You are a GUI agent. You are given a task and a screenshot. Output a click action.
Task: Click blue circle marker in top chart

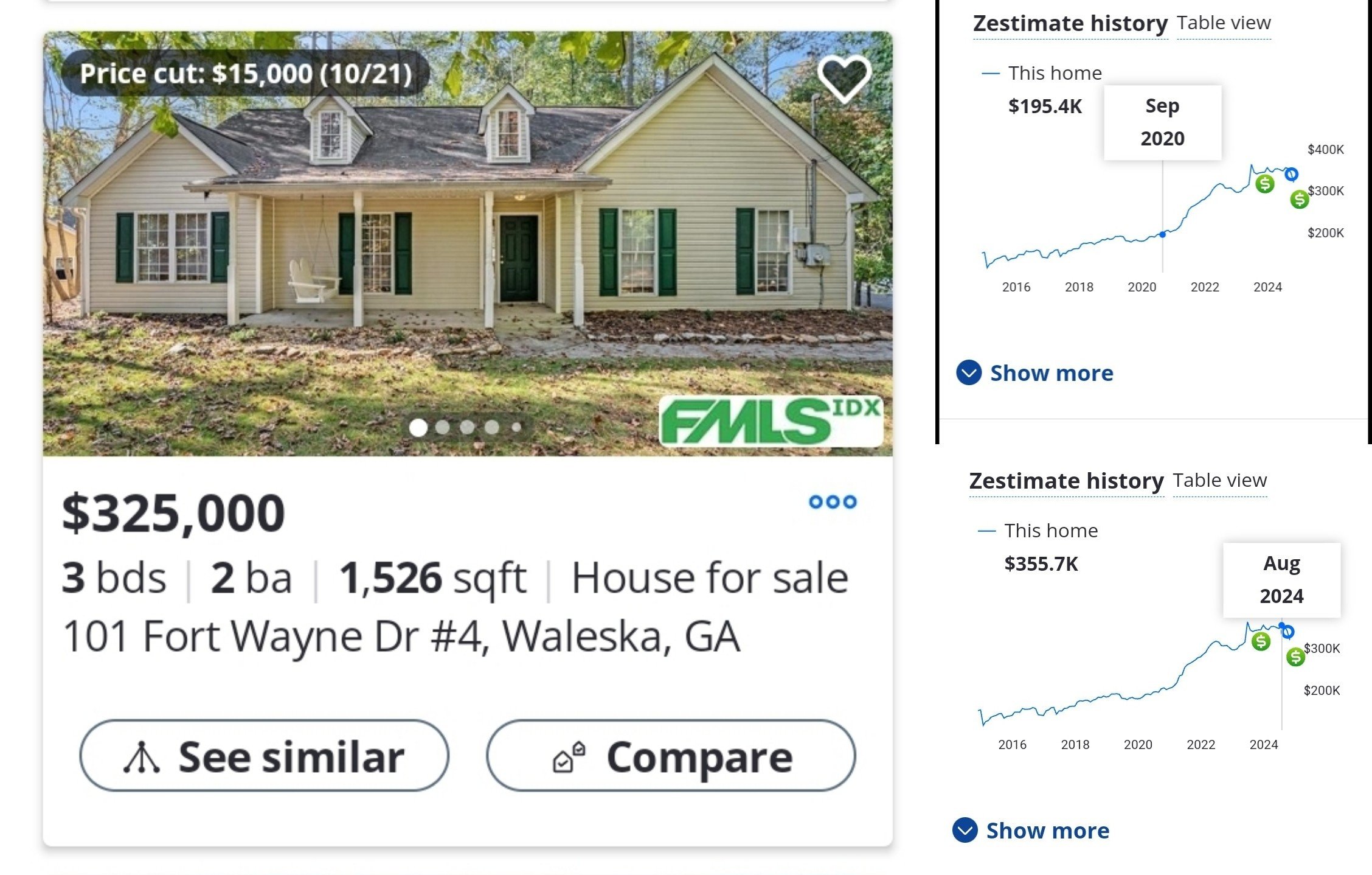point(1291,175)
